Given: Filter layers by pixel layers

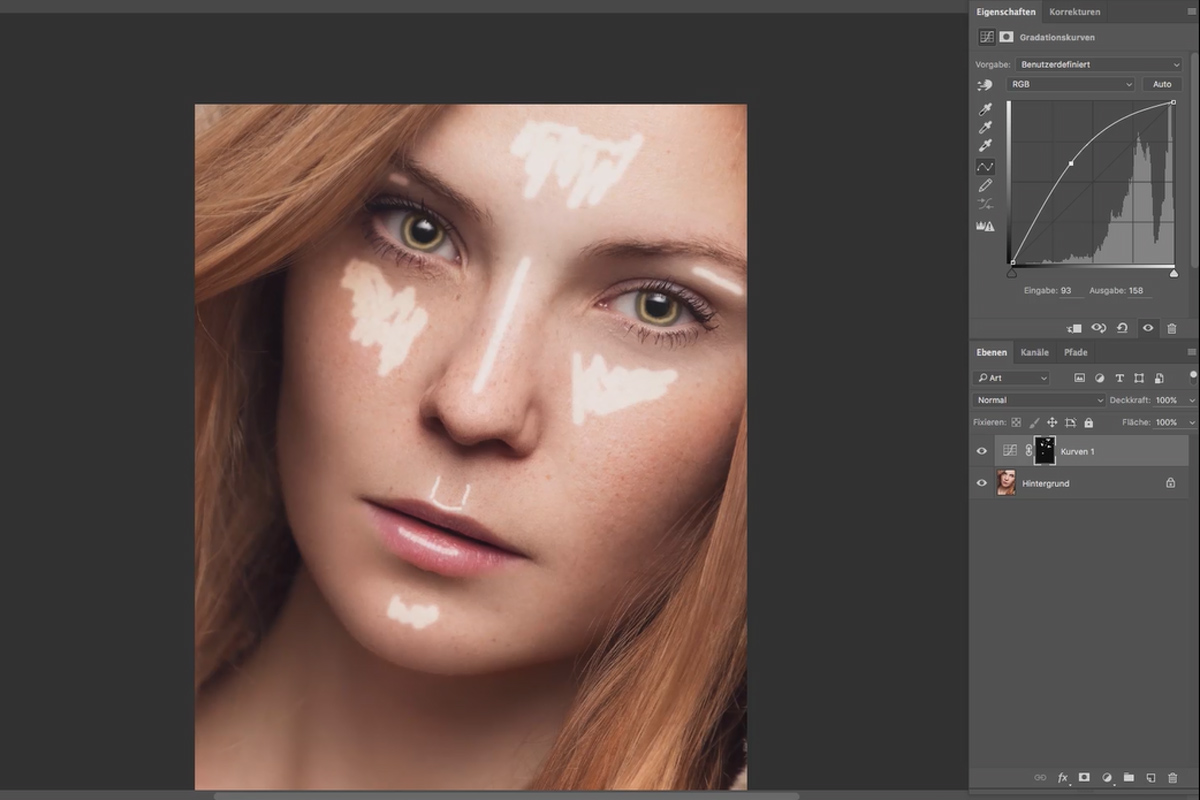Looking at the screenshot, I should pyautogui.click(x=1080, y=378).
